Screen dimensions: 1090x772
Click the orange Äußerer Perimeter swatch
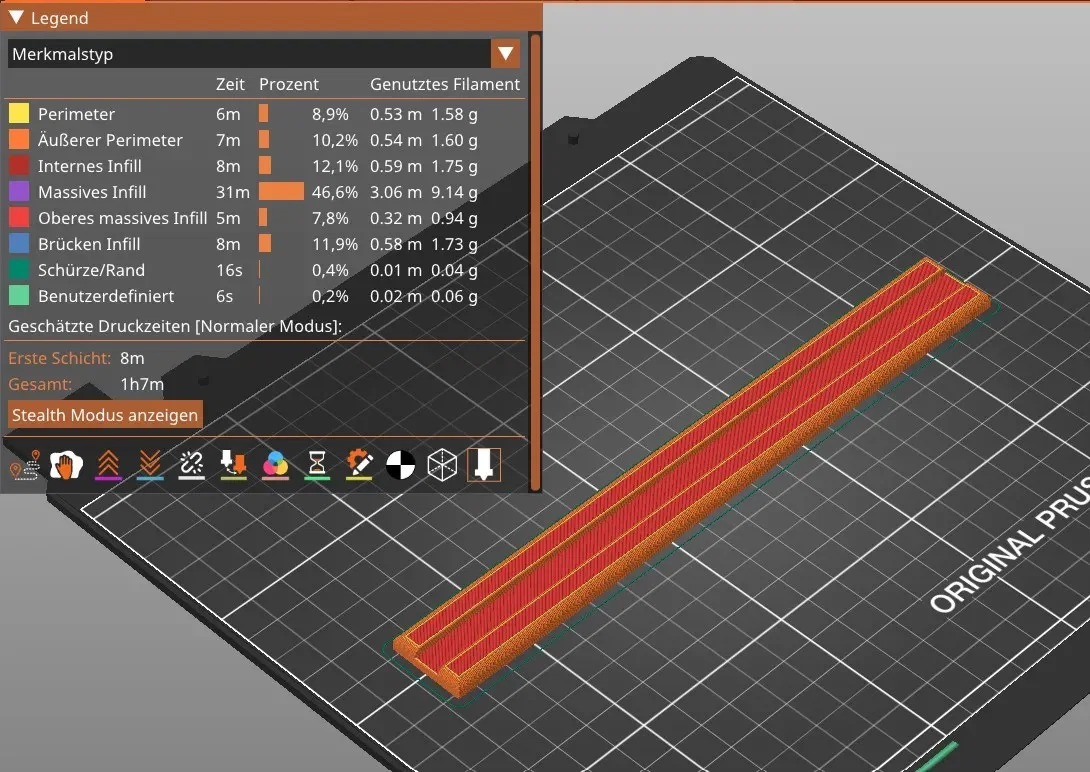point(19,140)
